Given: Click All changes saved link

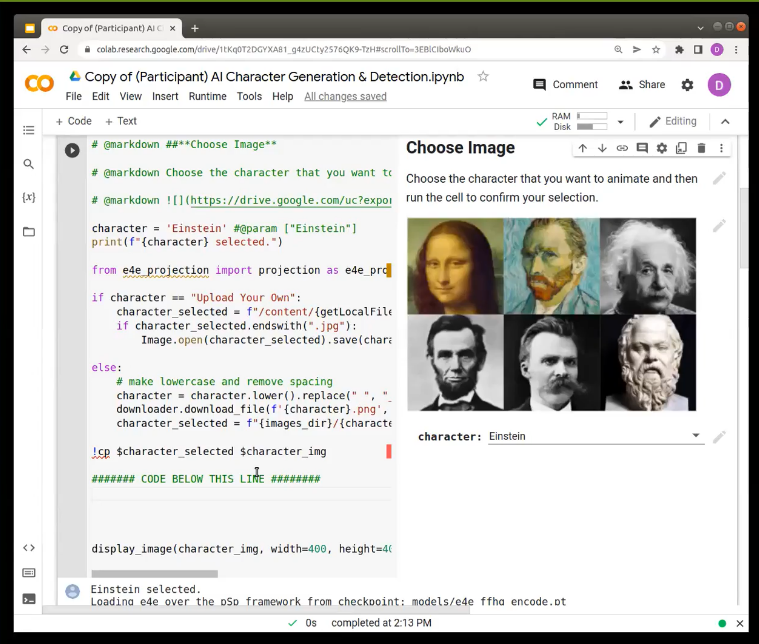Looking at the screenshot, I should 345,96.
